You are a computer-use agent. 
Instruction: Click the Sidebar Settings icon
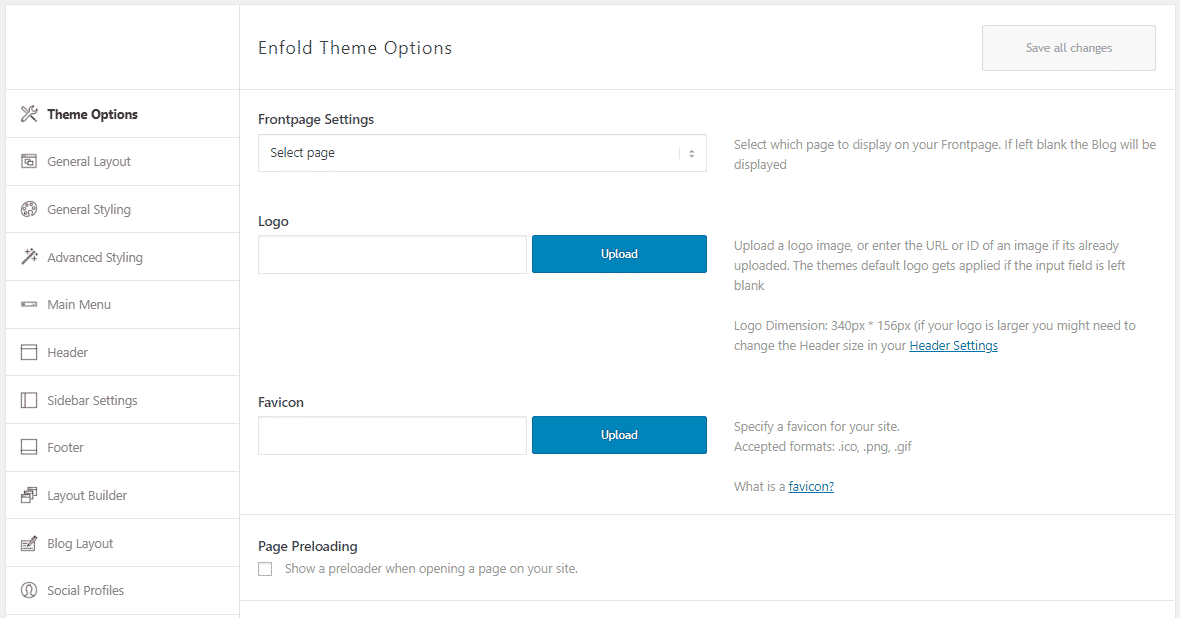pos(29,400)
